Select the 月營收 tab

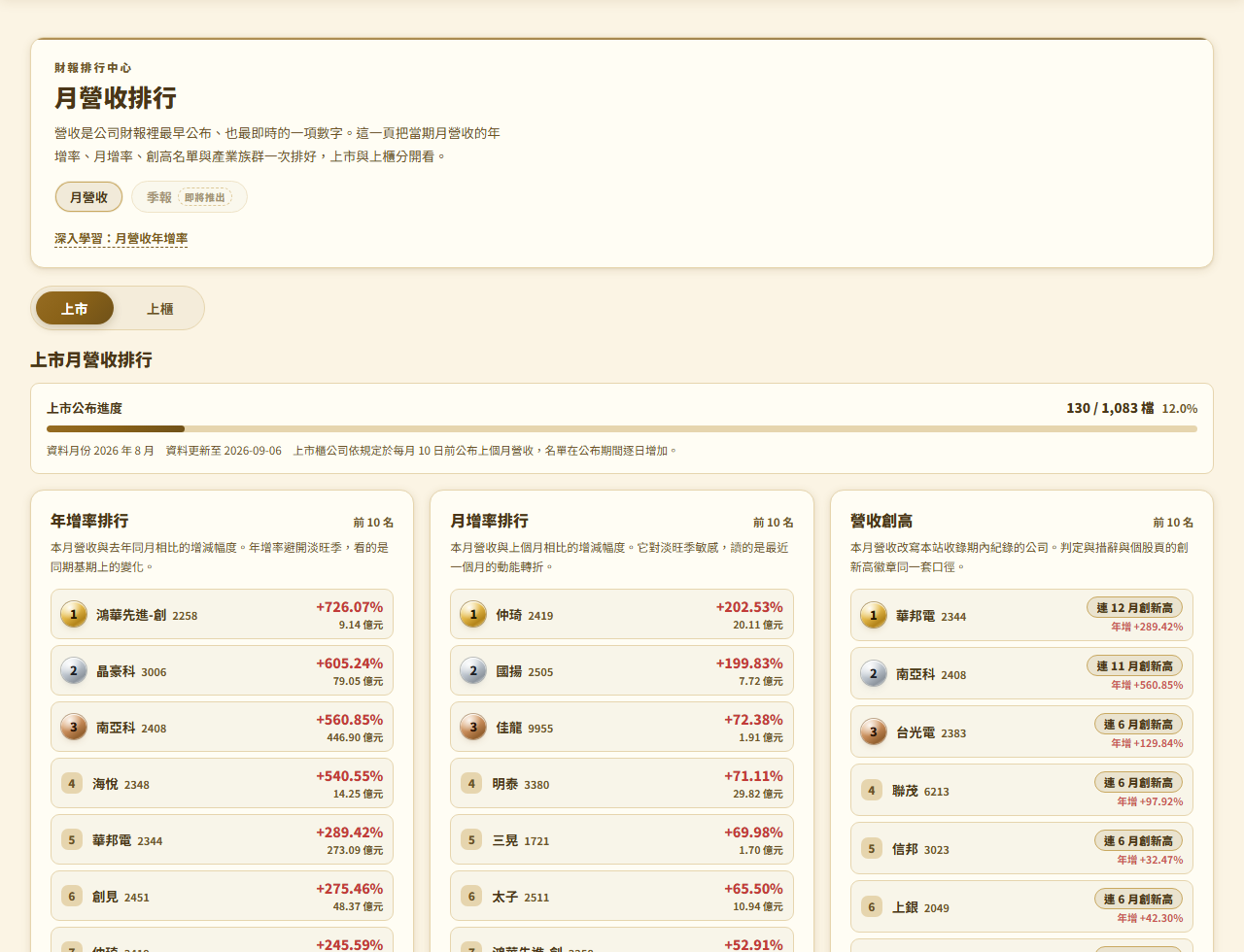pos(88,197)
